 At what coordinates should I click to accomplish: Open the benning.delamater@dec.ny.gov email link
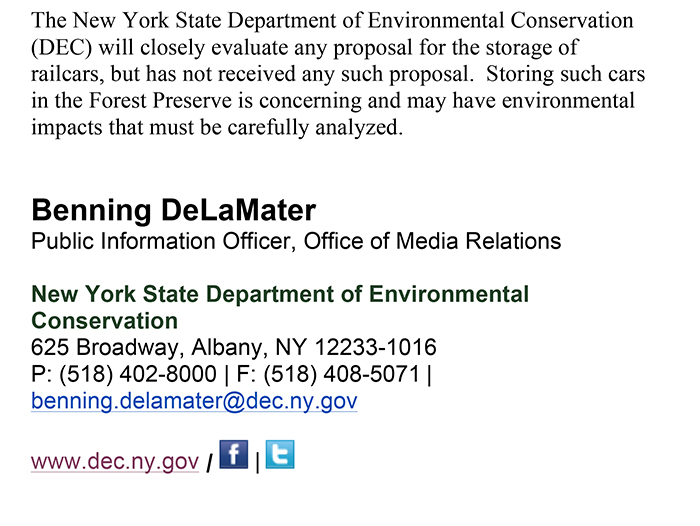[x=194, y=401]
